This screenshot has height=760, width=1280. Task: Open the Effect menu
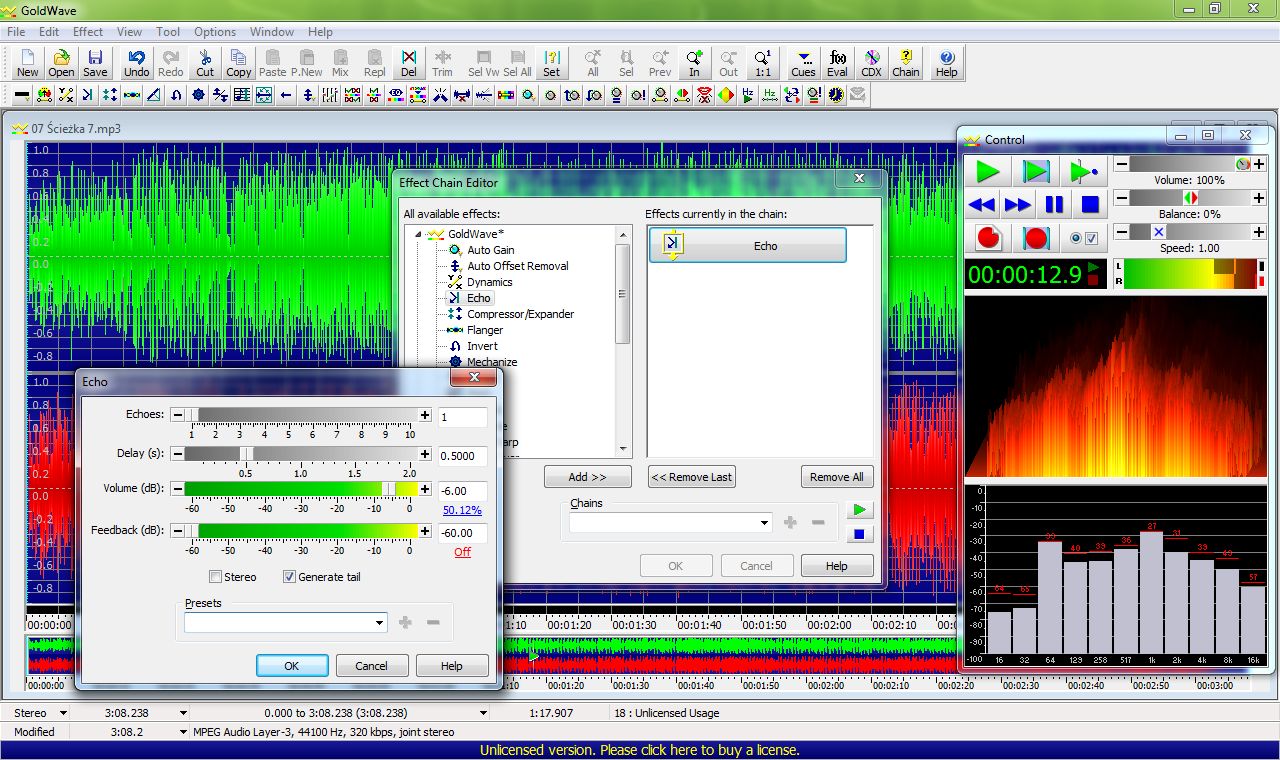[x=88, y=32]
